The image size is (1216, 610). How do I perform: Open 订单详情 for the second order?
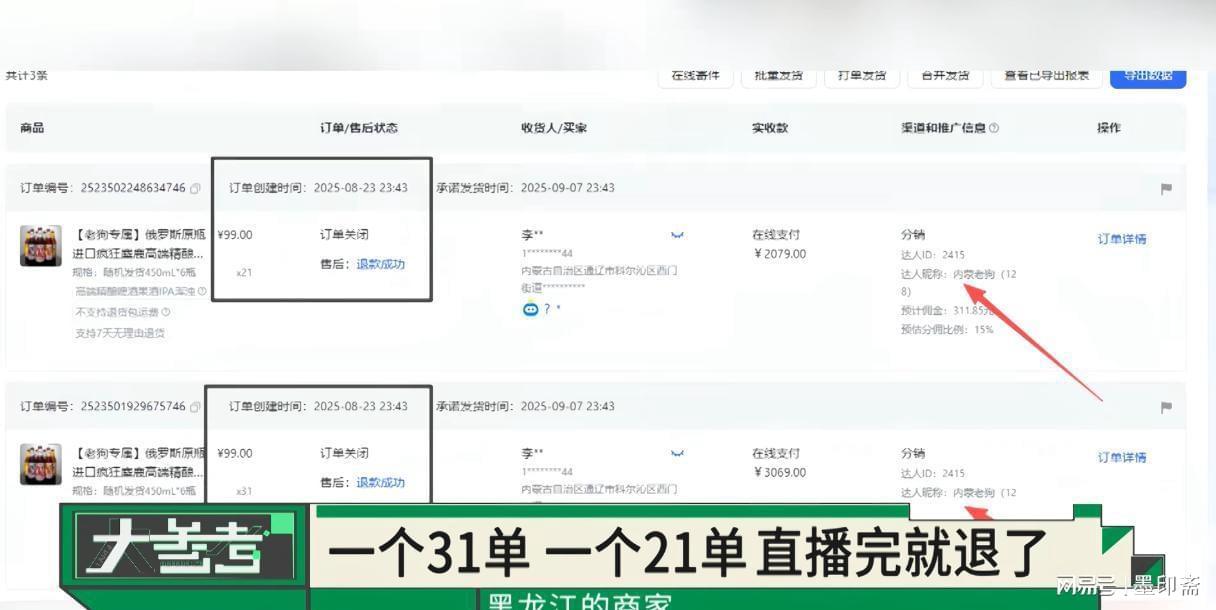1121,457
